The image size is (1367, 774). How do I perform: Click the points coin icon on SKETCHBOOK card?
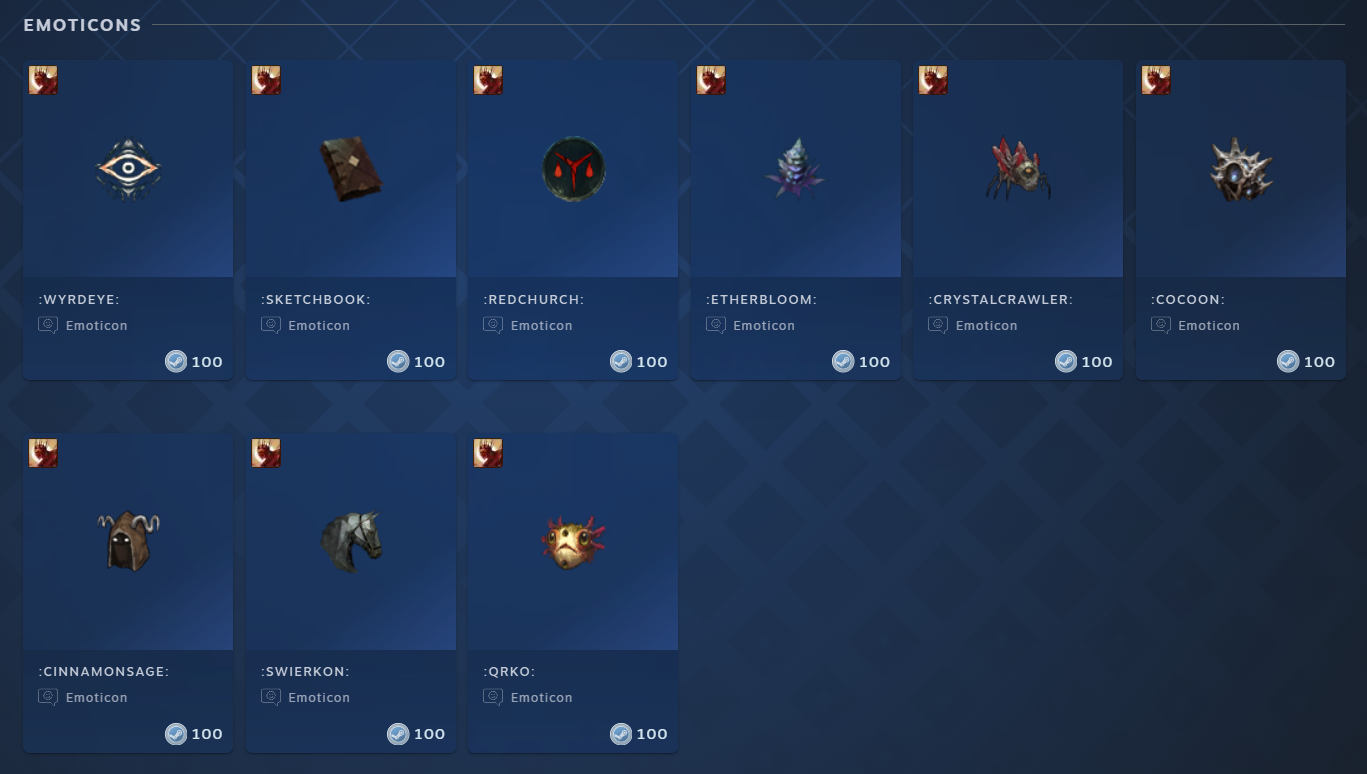[398, 362]
